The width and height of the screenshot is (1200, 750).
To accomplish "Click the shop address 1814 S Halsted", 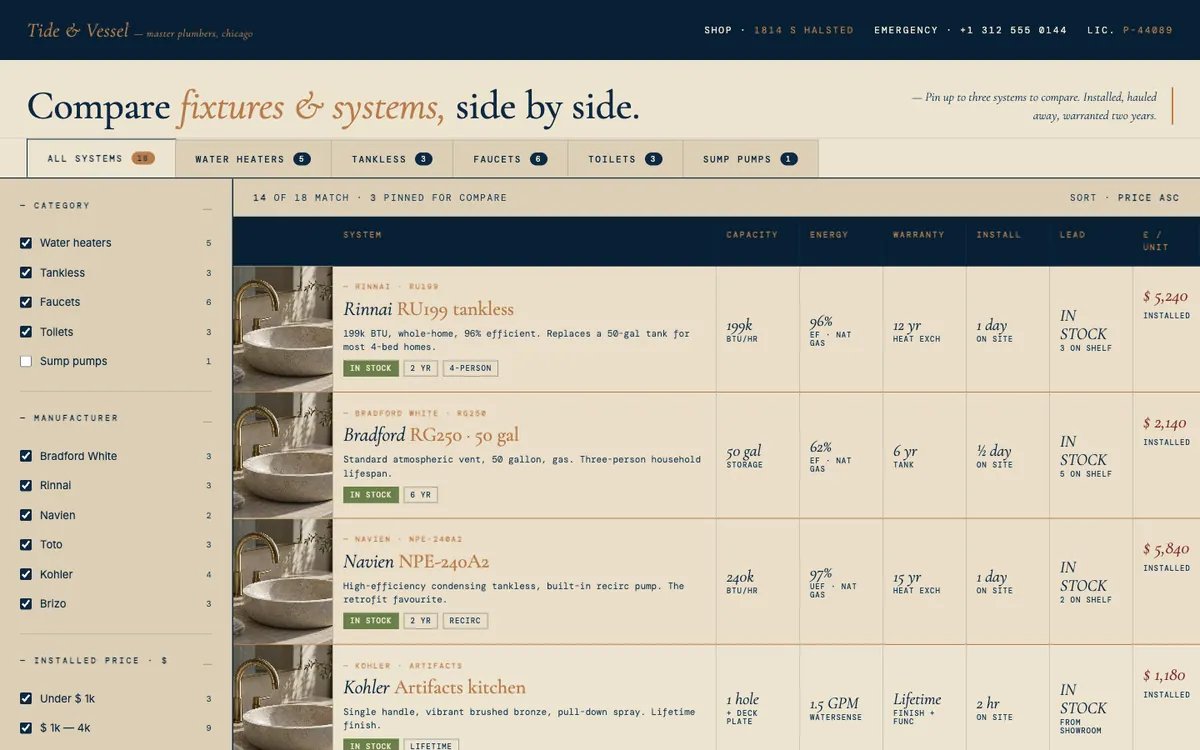I will (803, 30).
